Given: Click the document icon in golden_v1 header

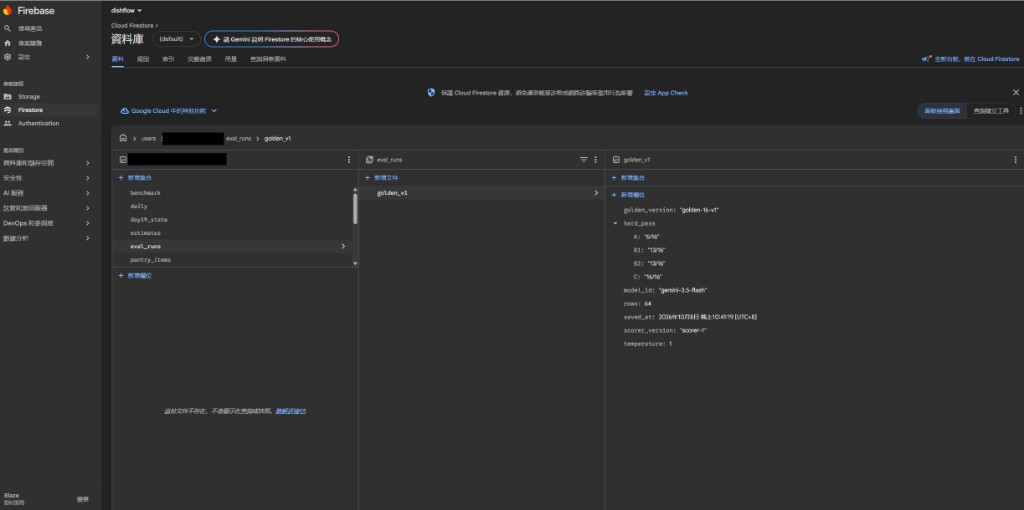Looking at the screenshot, I should point(616,159).
